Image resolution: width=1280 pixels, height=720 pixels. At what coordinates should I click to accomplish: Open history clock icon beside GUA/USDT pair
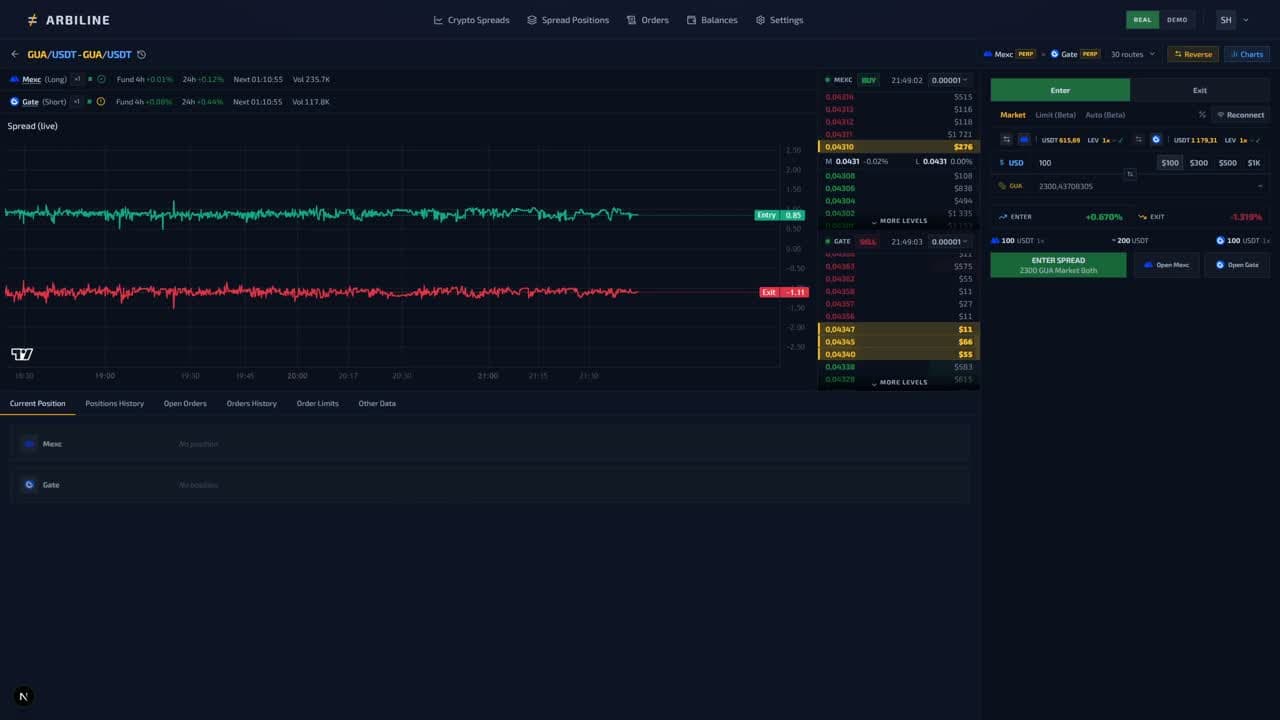[141, 54]
